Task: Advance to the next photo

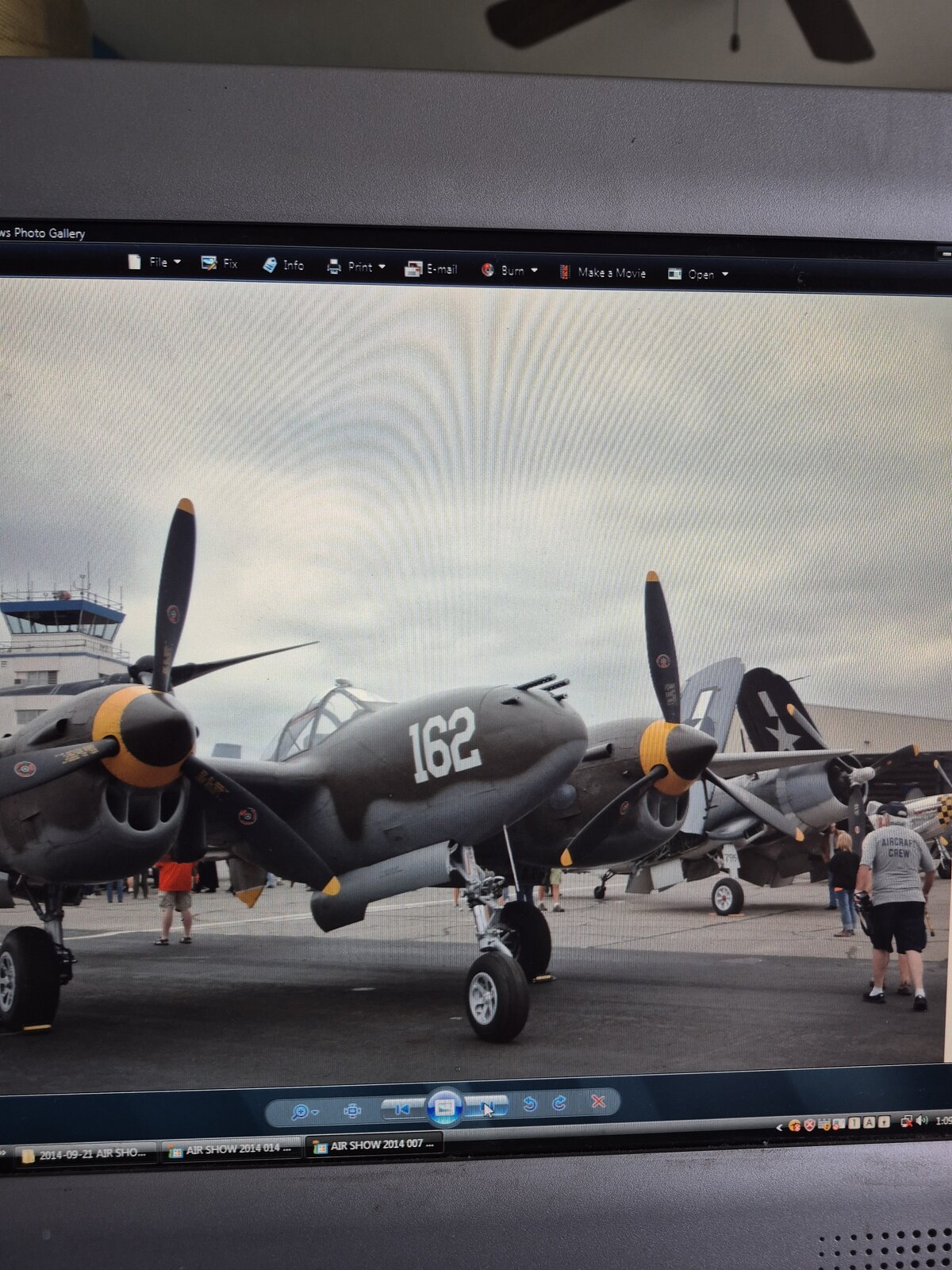Action: tap(486, 1106)
